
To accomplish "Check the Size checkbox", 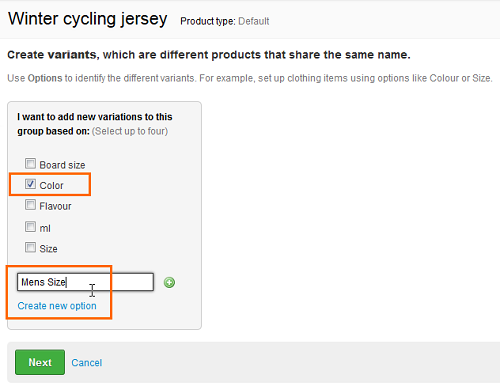I will coord(30,247).
